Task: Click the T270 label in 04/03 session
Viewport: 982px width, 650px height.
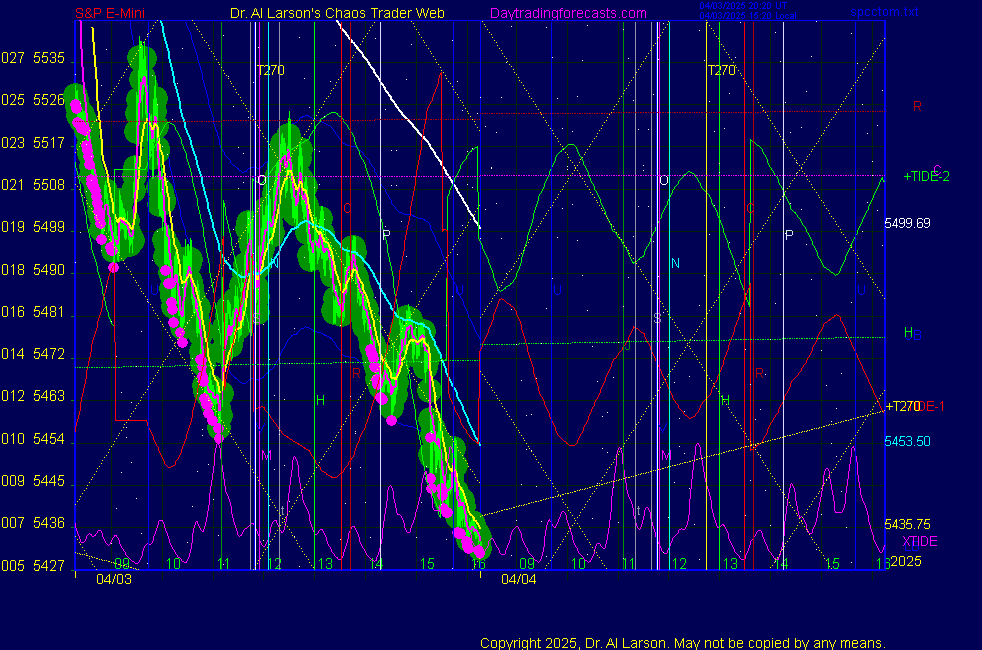Action: point(270,71)
